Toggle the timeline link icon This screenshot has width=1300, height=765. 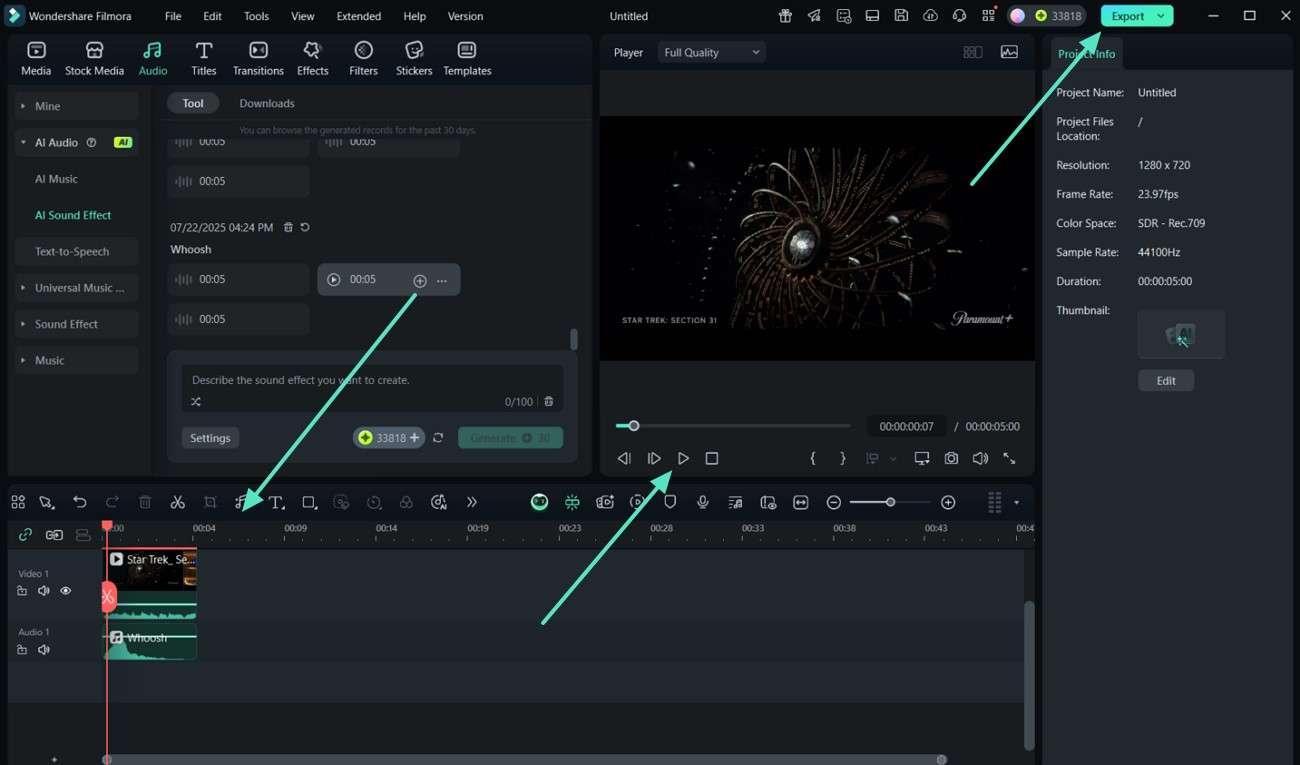pyautogui.click(x=25, y=535)
